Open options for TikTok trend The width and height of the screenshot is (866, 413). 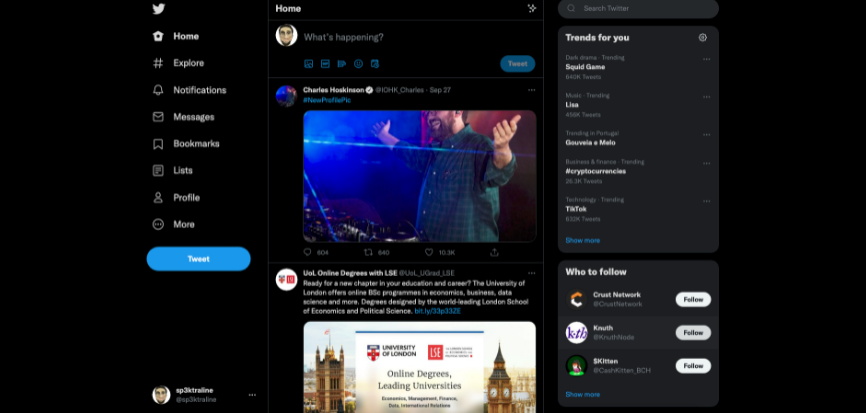706,202
